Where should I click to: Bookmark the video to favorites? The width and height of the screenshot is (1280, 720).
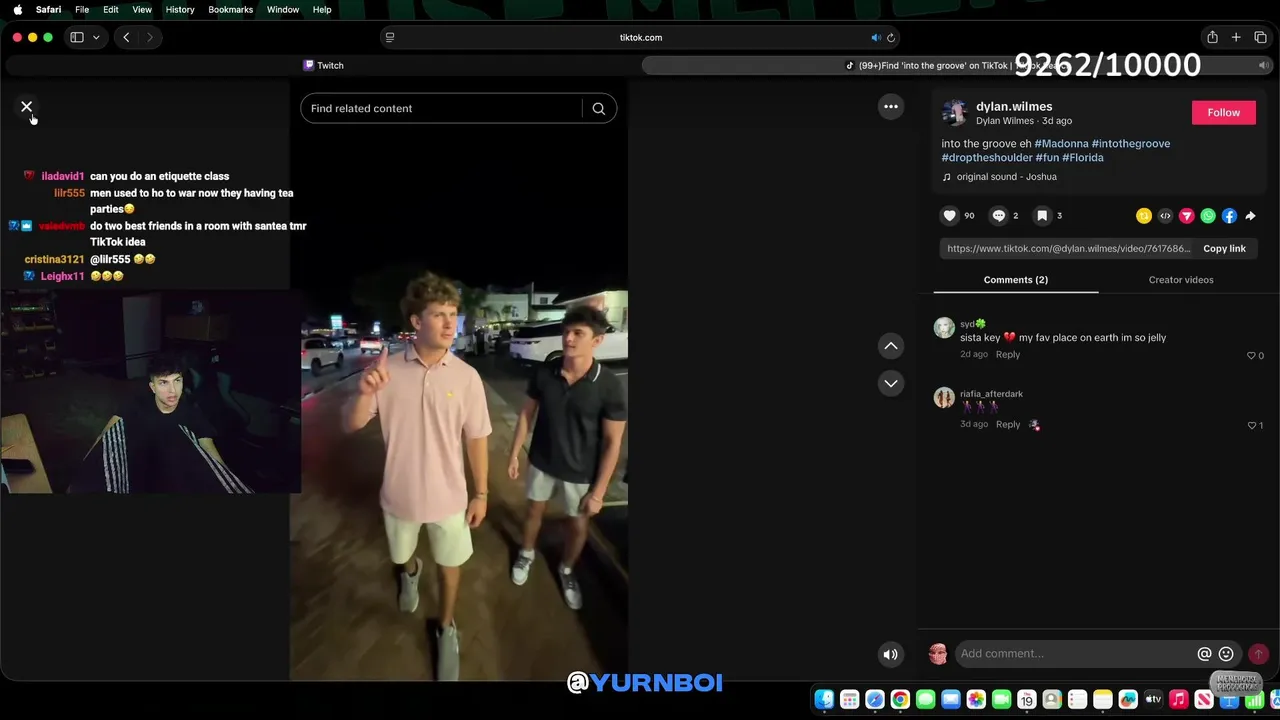[1042, 216]
